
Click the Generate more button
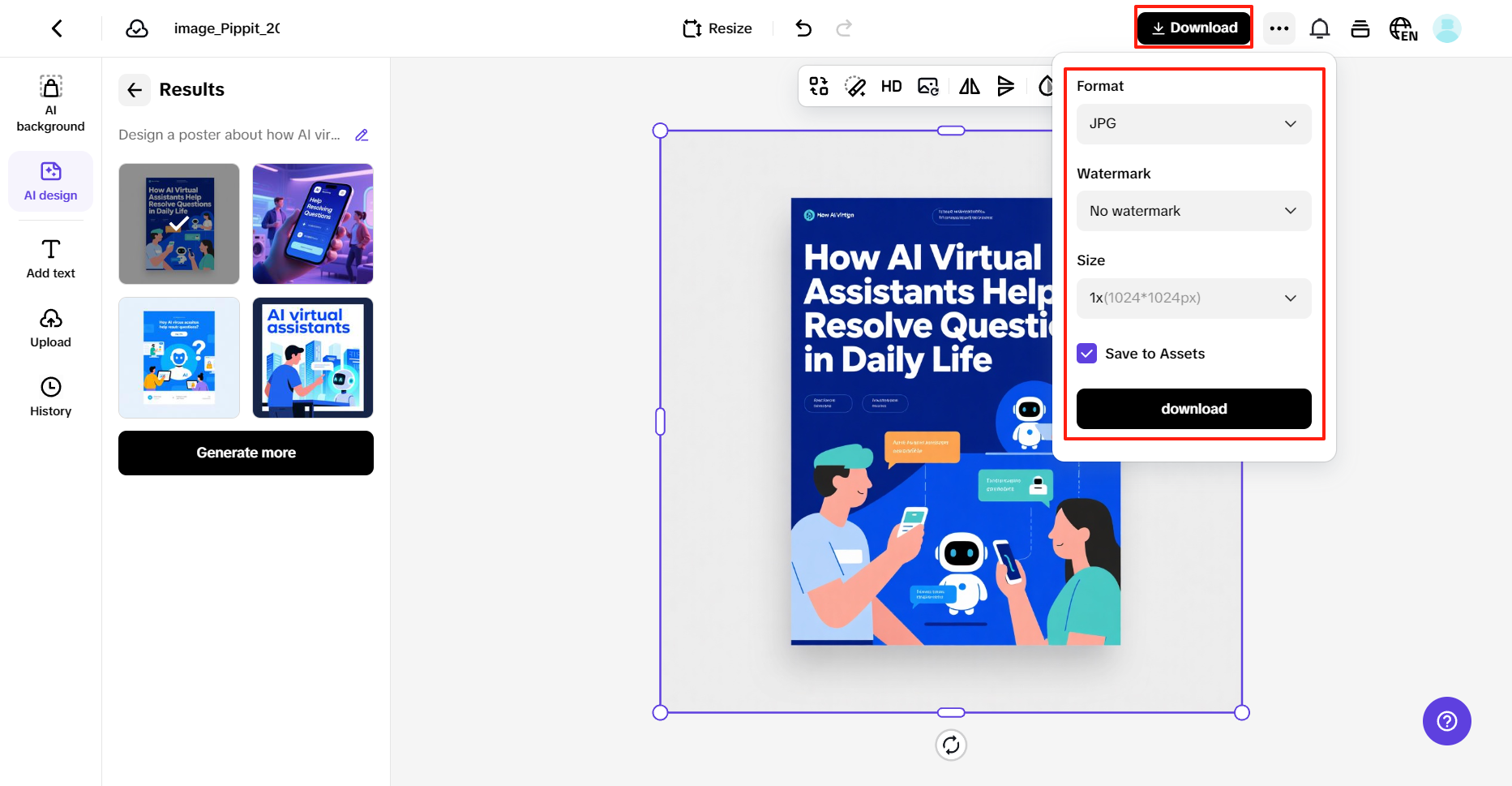point(246,453)
